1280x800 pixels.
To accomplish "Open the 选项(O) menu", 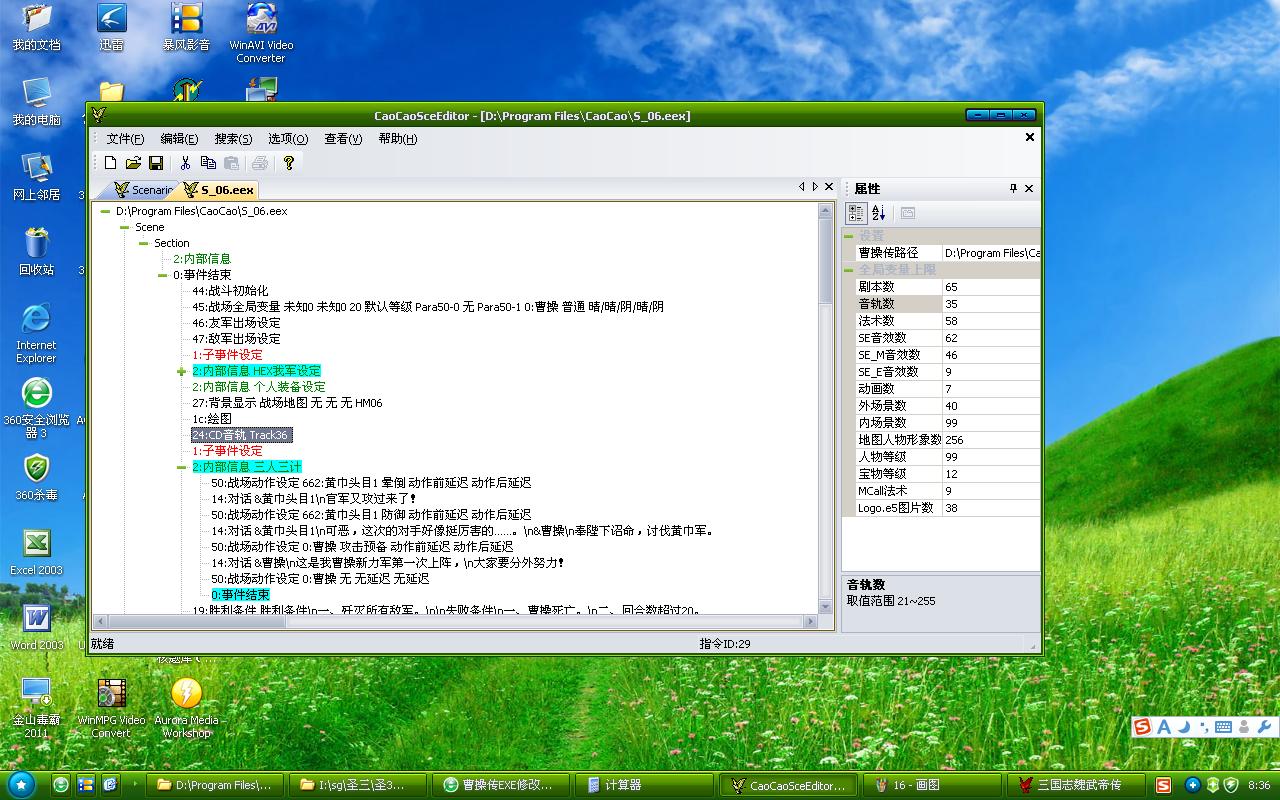I will [288, 139].
